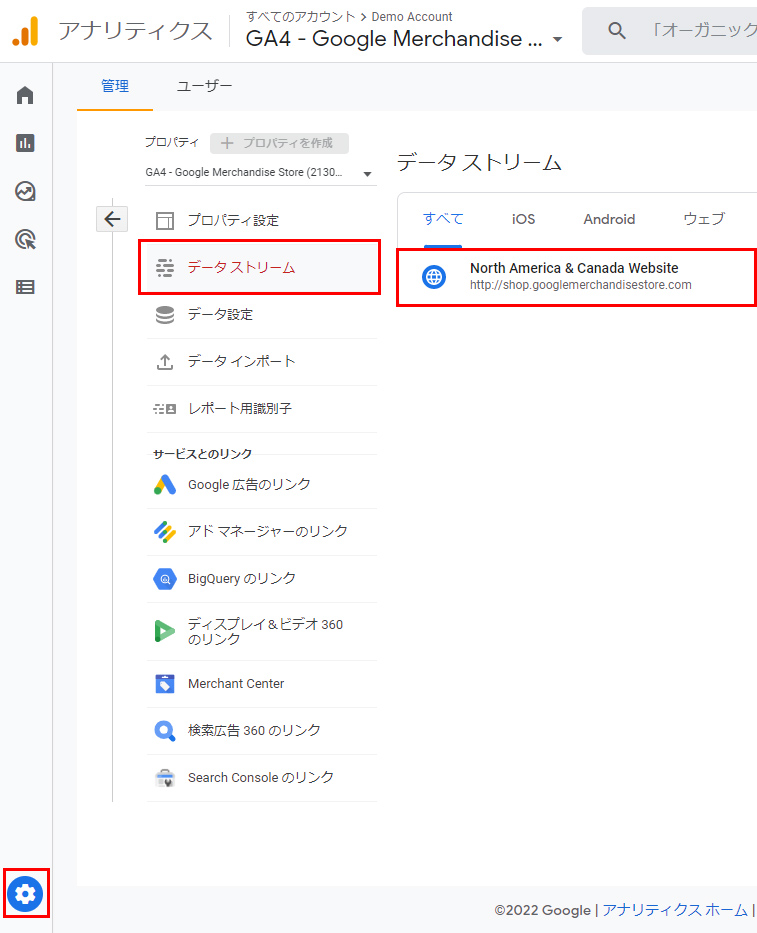Open 検索広告 360 のリンク

point(262,731)
